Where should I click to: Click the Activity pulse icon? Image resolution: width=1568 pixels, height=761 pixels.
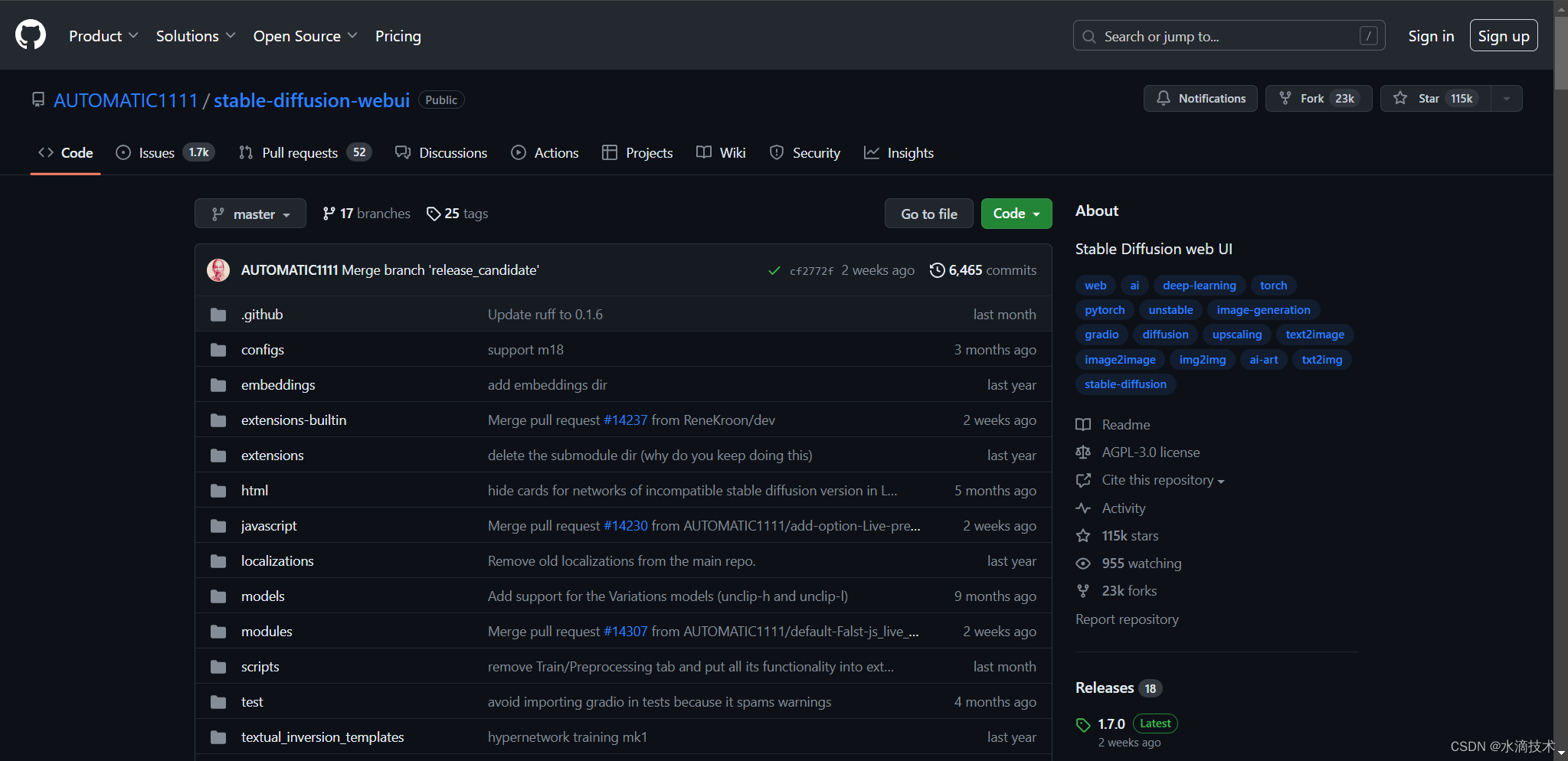click(1083, 508)
